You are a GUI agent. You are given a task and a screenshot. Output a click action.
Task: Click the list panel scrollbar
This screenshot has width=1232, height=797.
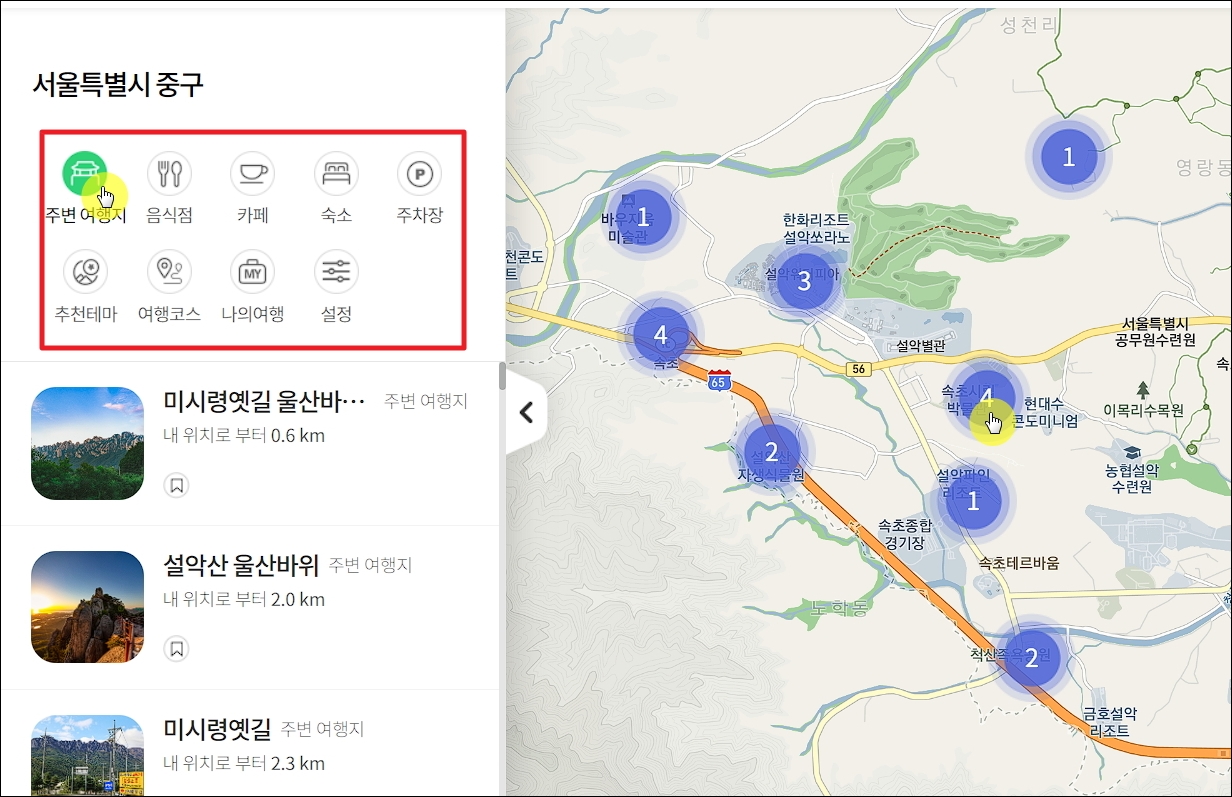point(502,375)
